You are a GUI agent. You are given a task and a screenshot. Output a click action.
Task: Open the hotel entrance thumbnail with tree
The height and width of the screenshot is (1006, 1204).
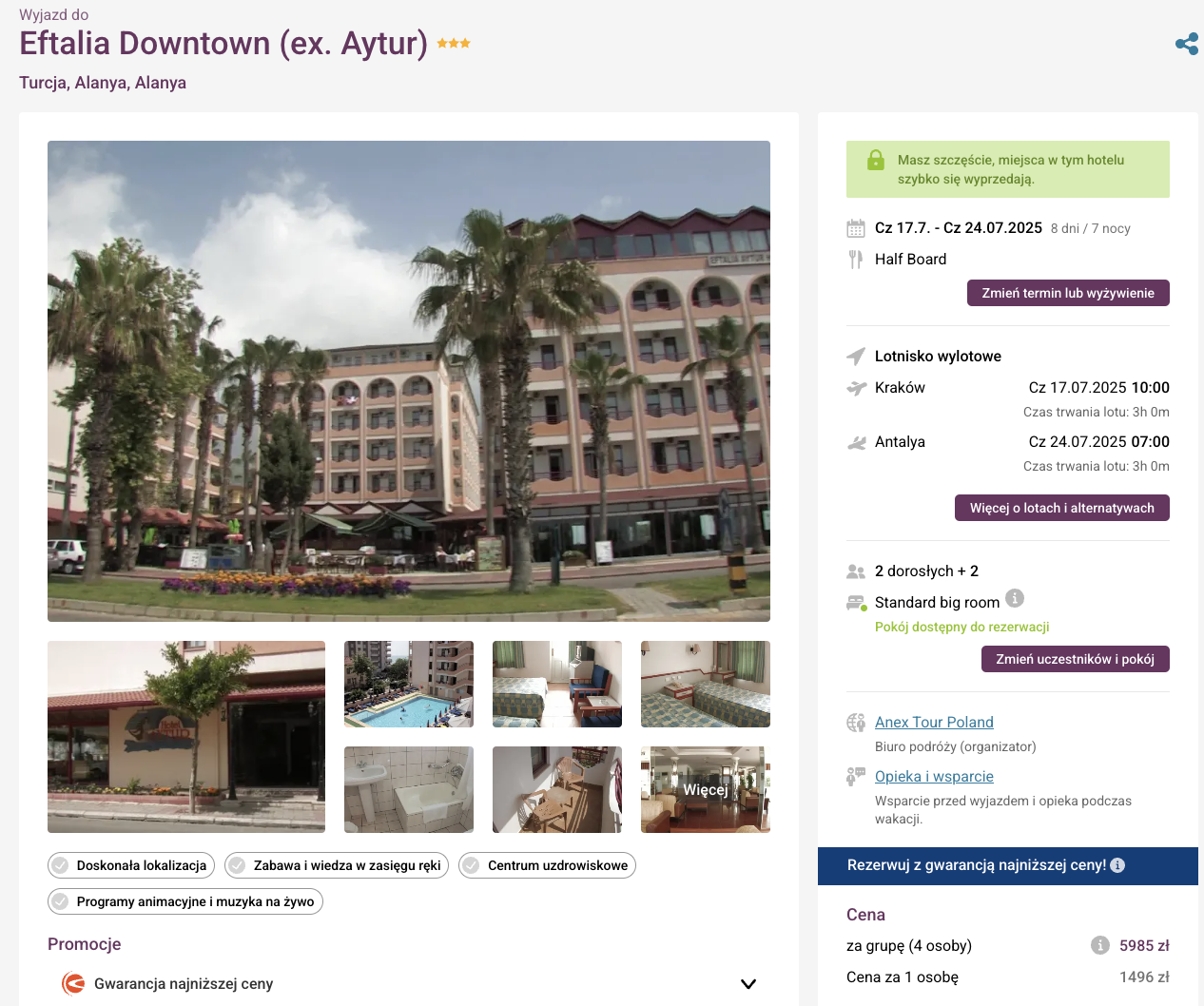coord(186,737)
